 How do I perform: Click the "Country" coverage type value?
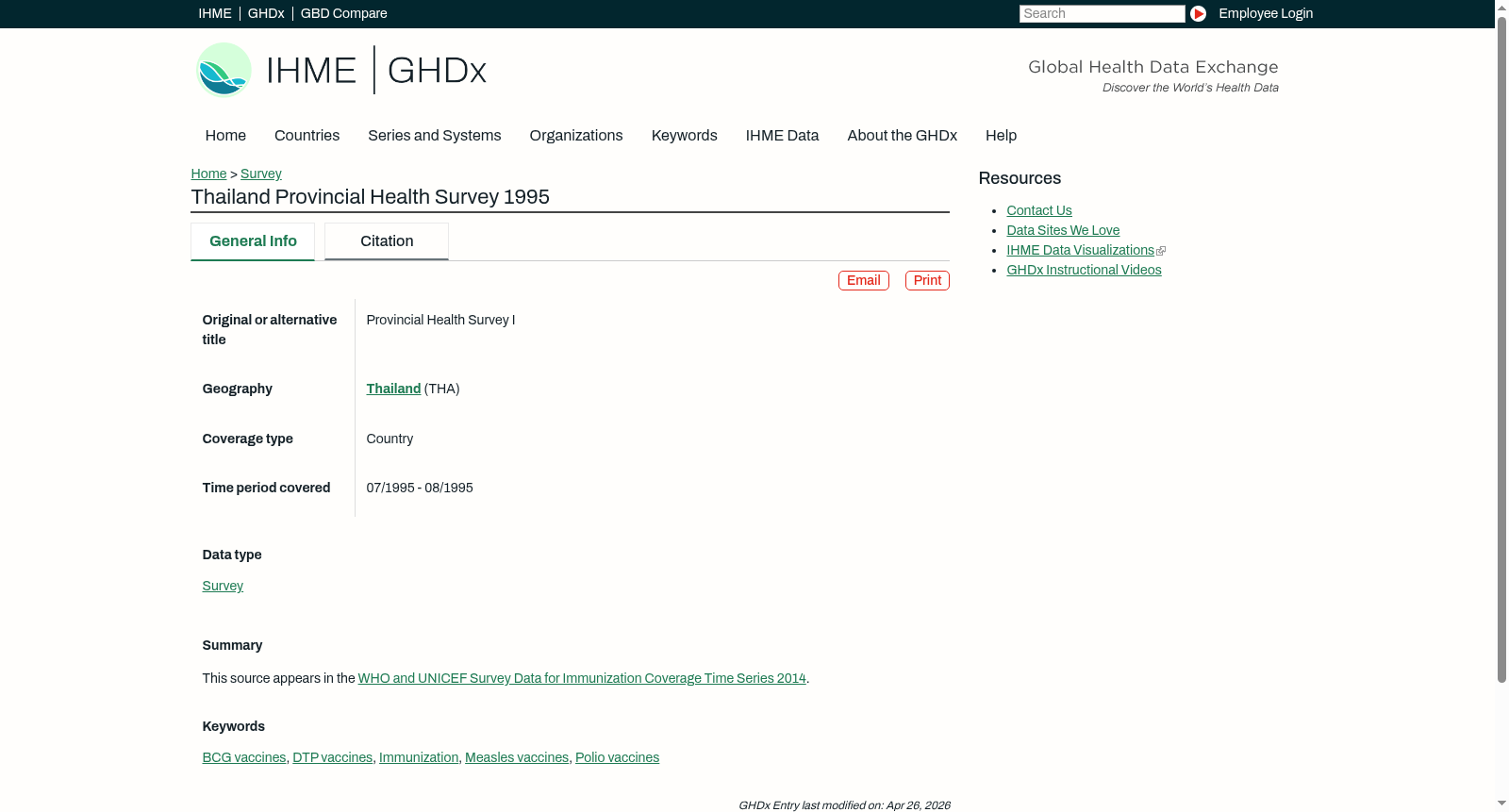point(390,439)
